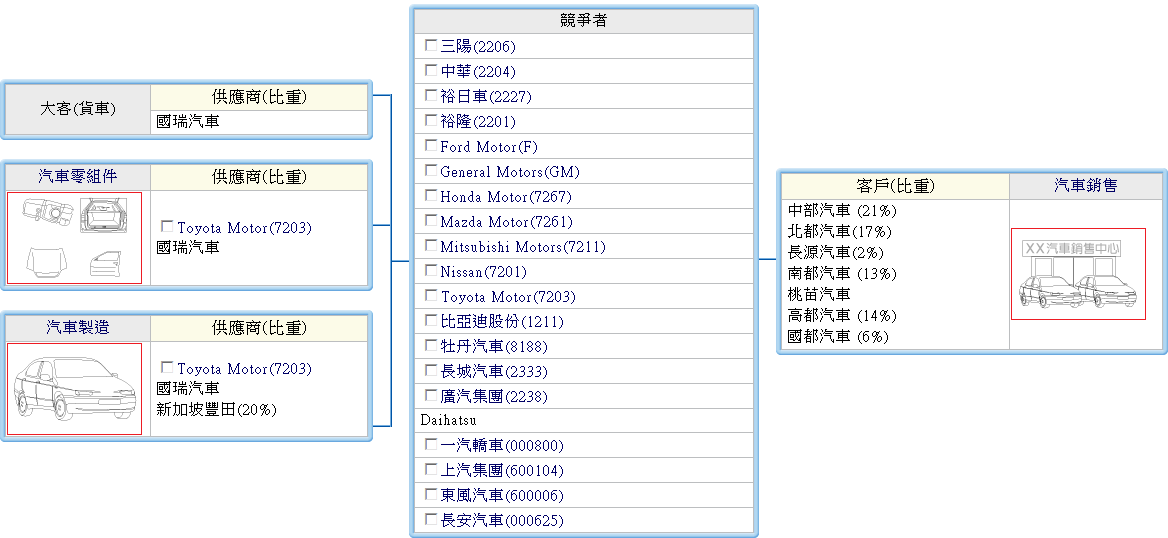Viewport: 1168px width, 538px height.
Task: Select the 東風汽車(600006) checkbox
Action: [431, 495]
